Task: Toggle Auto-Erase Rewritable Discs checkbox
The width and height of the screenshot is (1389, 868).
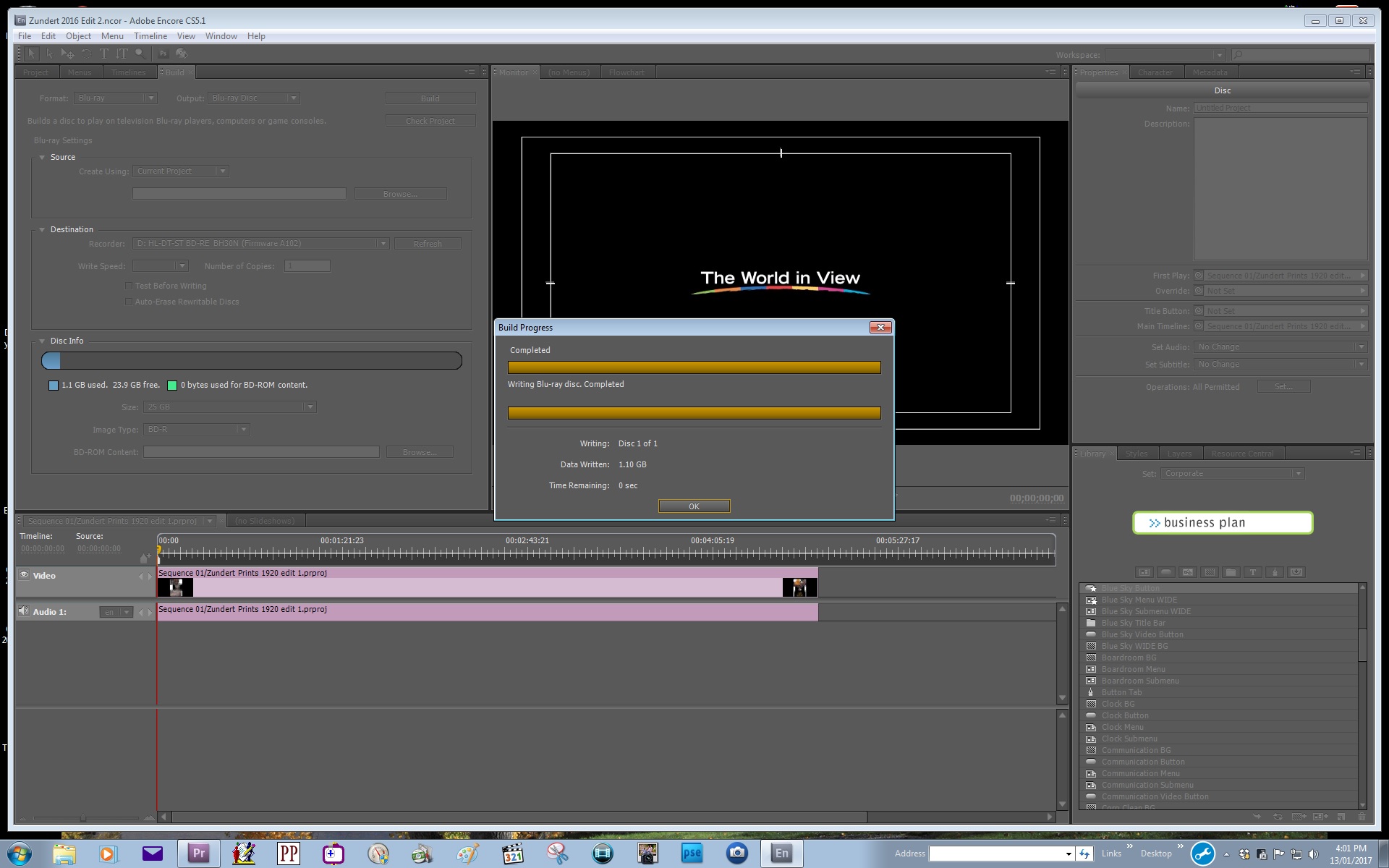Action: (x=129, y=302)
